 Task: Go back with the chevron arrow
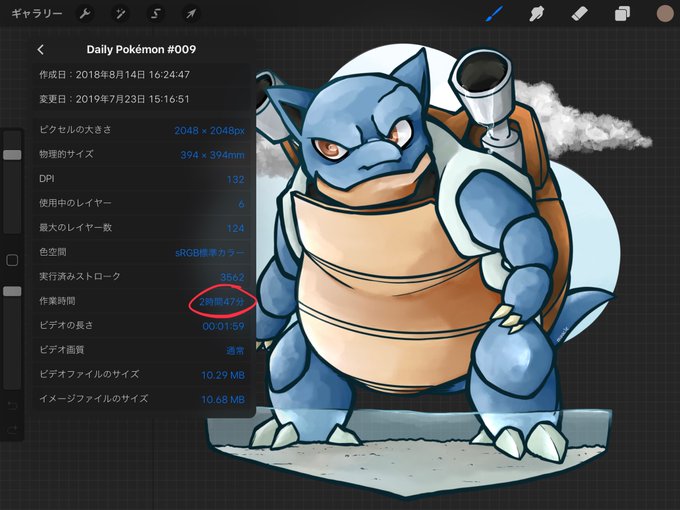click(x=41, y=49)
